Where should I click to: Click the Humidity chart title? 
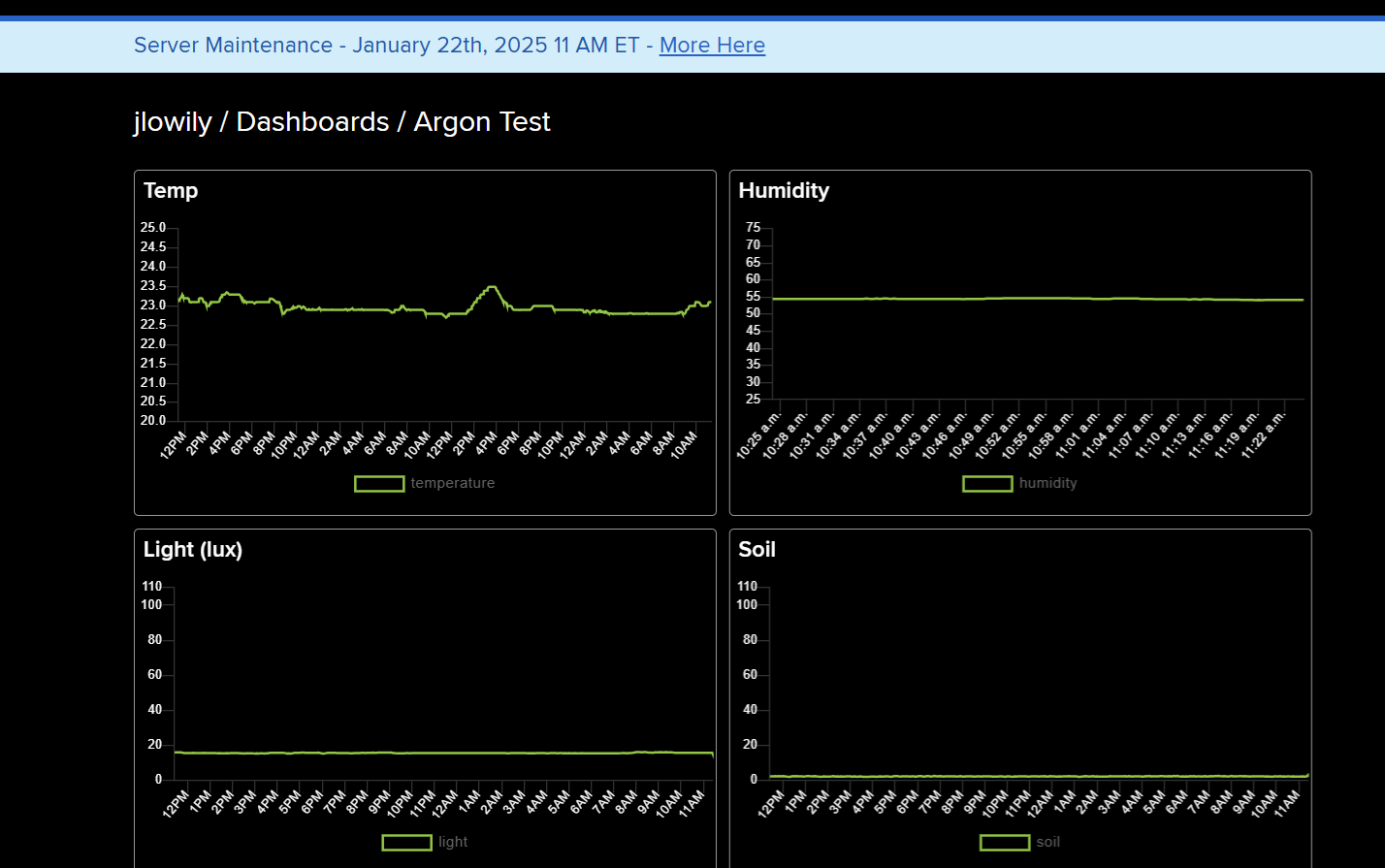pos(784,191)
